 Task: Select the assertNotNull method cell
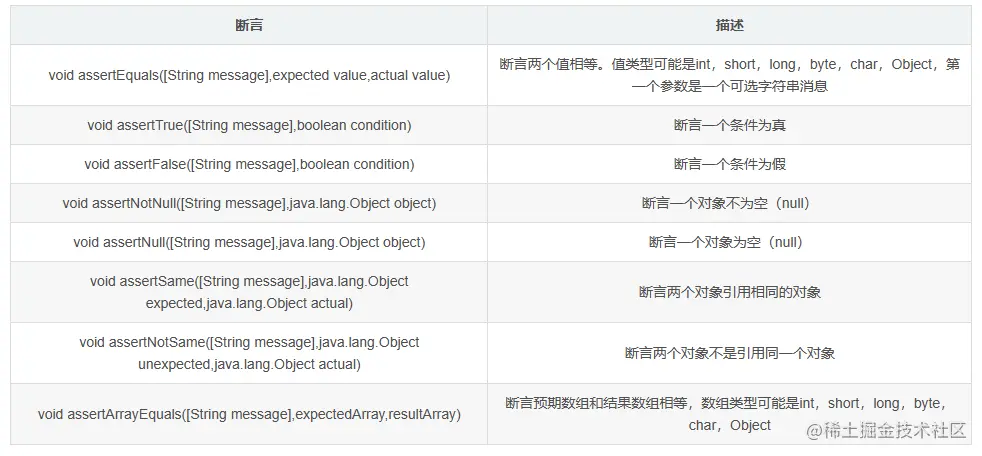click(x=249, y=203)
